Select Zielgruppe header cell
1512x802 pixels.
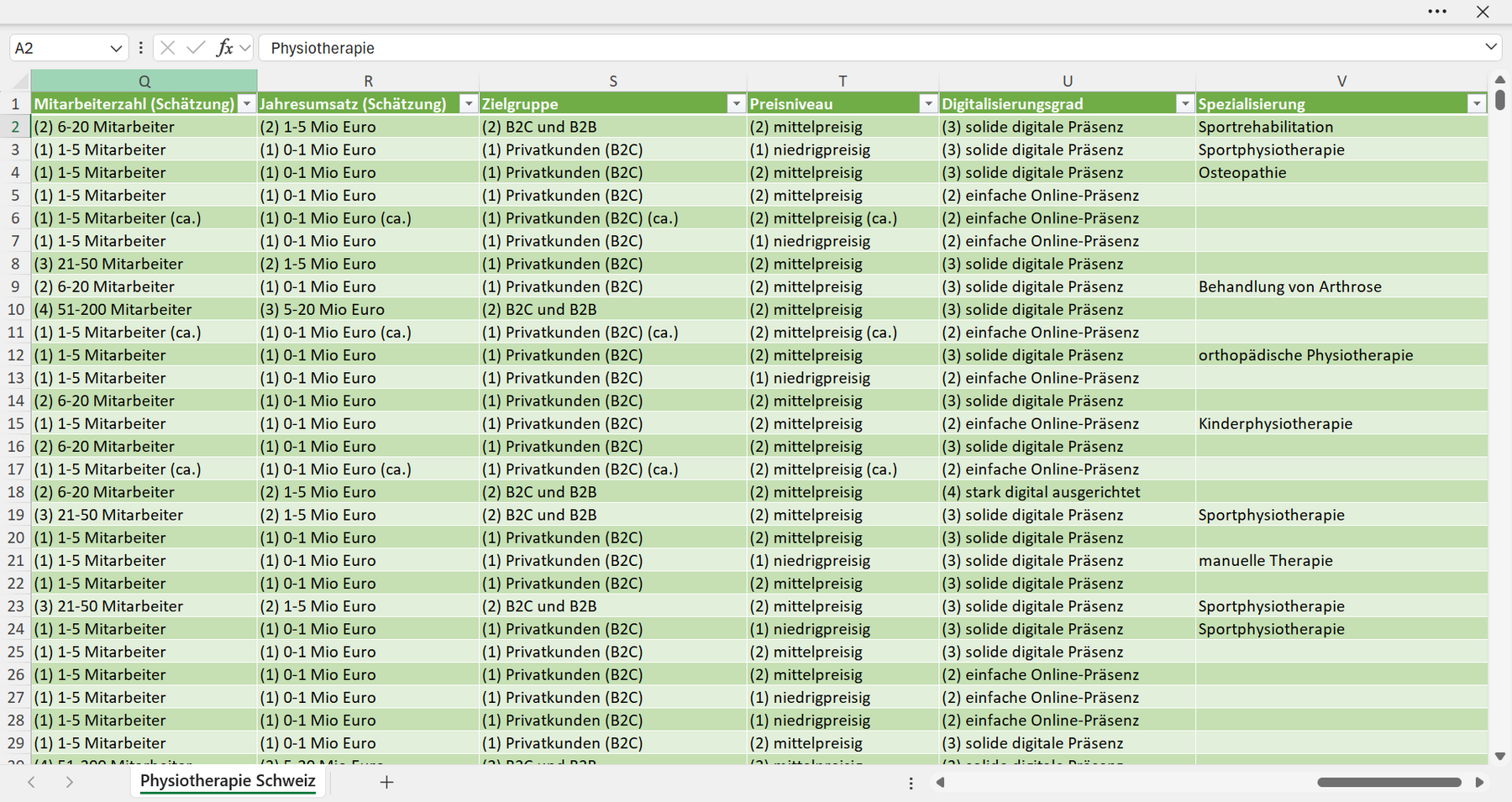pos(613,104)
